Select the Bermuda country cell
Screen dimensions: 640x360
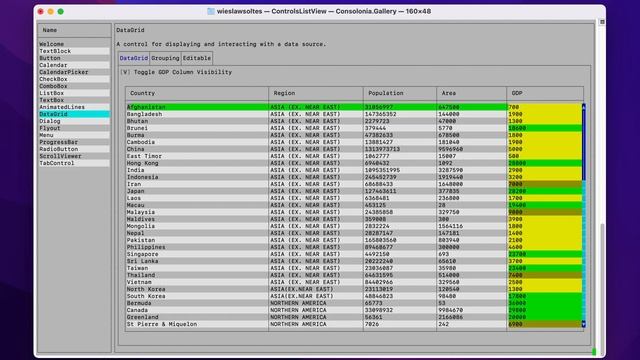197,303
